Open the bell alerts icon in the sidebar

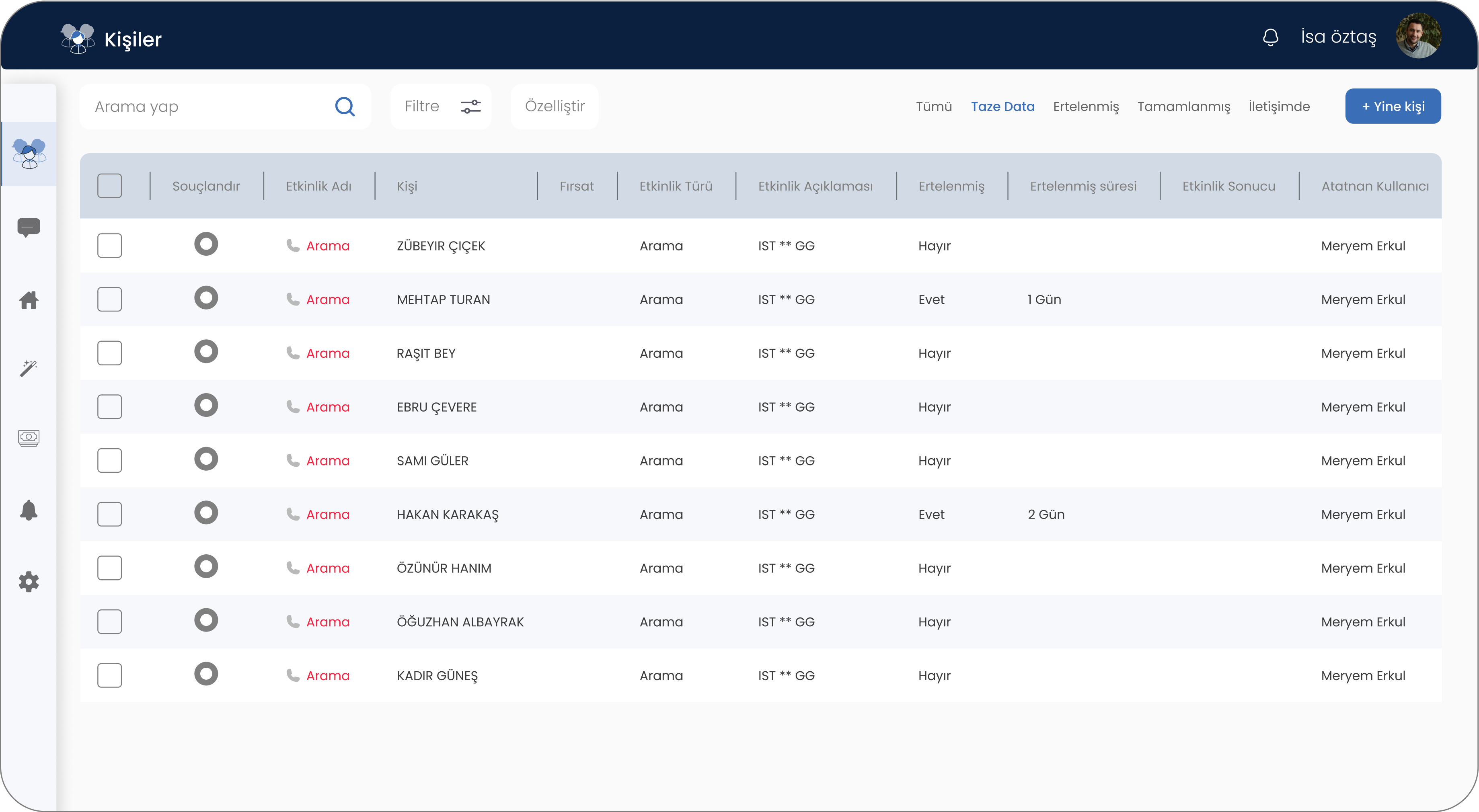(x=29, y=510)
